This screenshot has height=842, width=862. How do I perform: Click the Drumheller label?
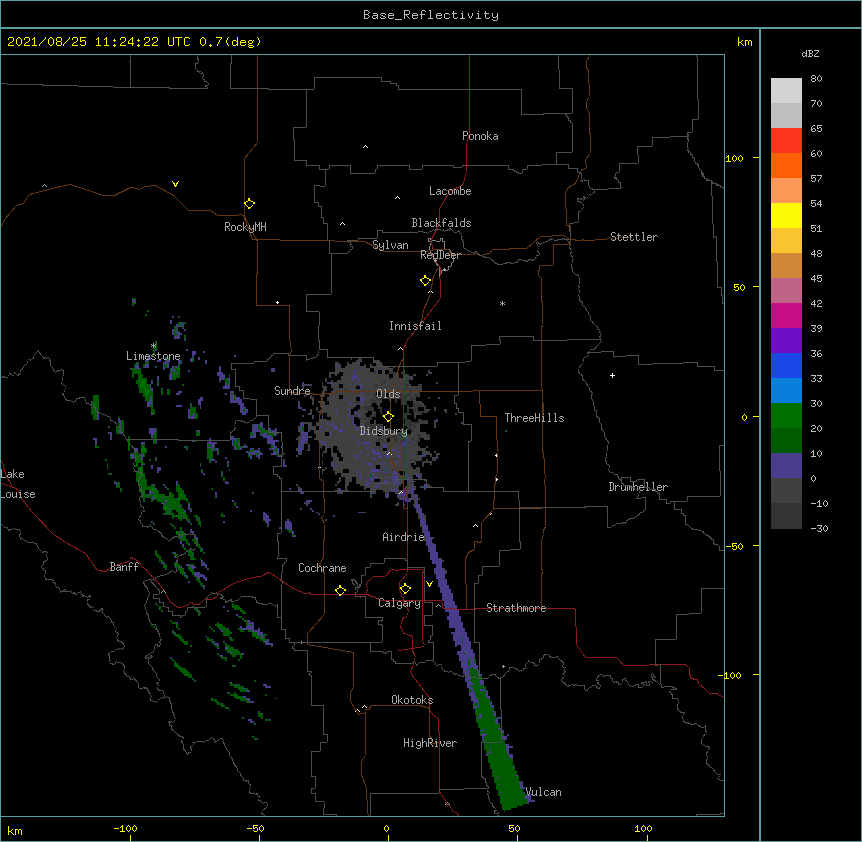(638, 487)
